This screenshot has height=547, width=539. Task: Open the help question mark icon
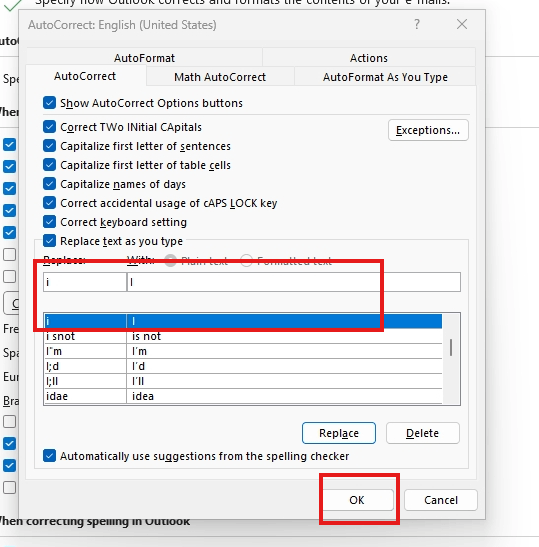pyautogui.click(x=417, y=24)
